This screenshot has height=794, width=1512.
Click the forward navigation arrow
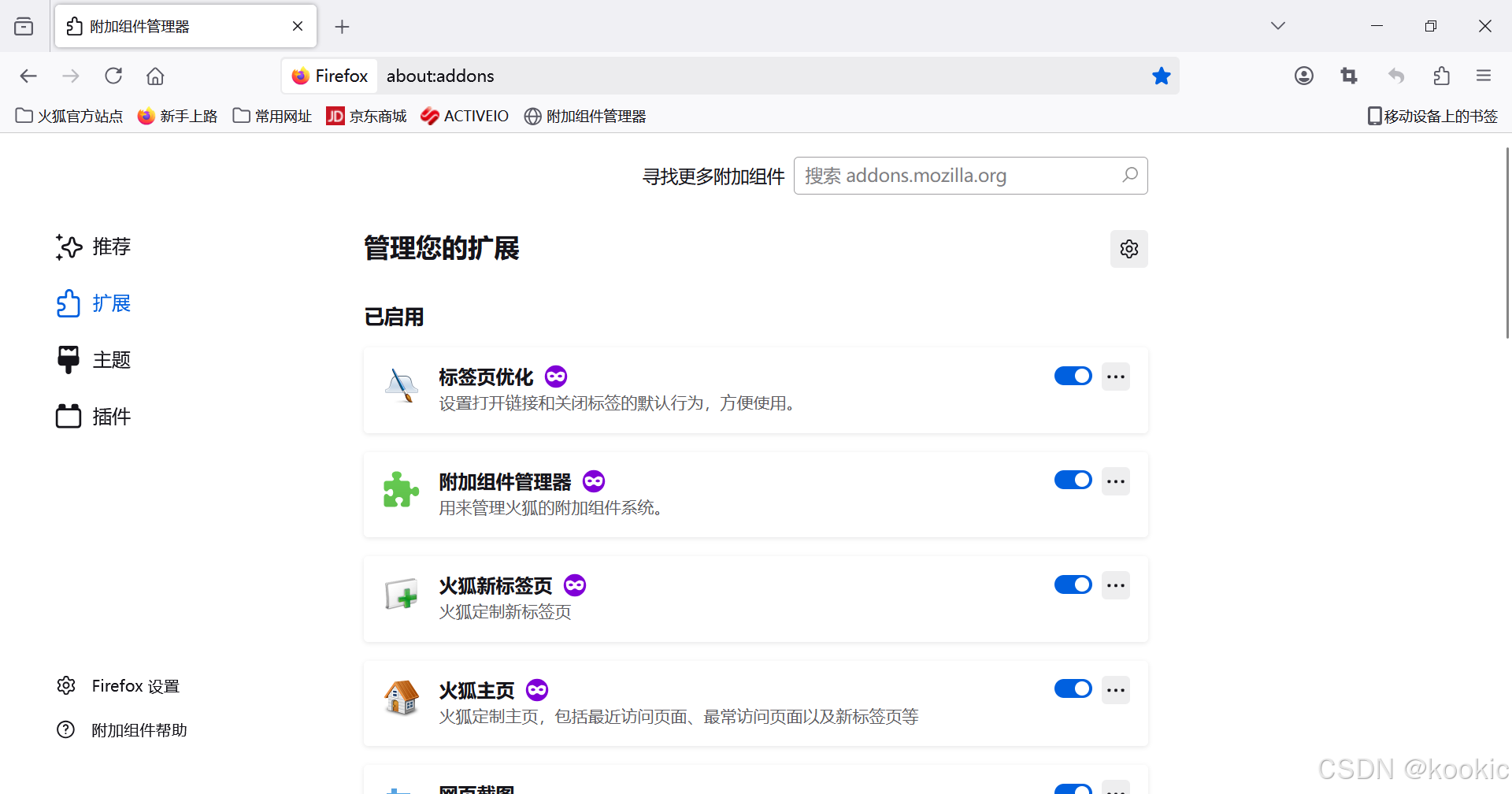click(x=71, y=76)
